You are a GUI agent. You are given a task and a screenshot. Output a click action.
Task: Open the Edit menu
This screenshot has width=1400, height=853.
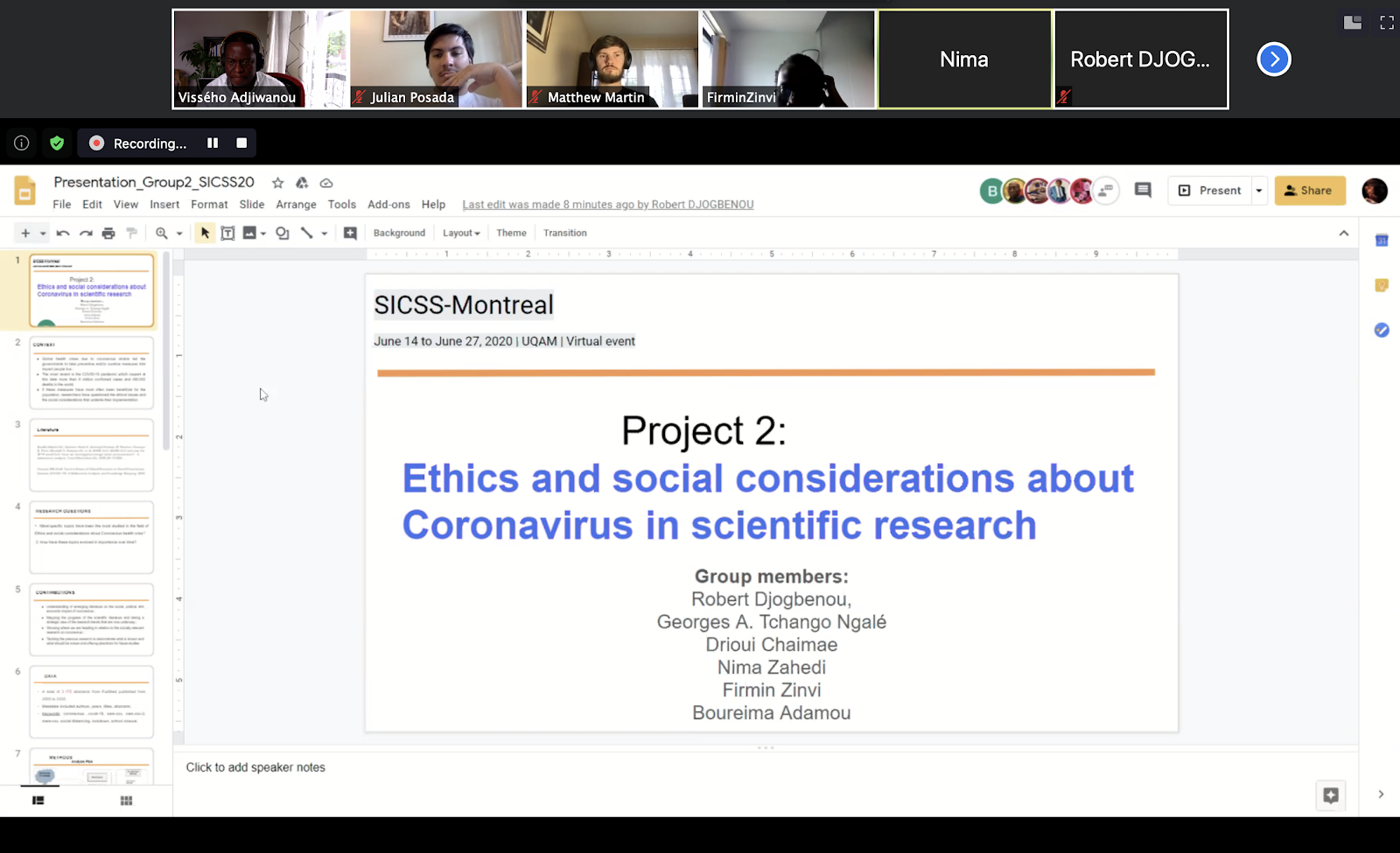click(x=93, y=205)
